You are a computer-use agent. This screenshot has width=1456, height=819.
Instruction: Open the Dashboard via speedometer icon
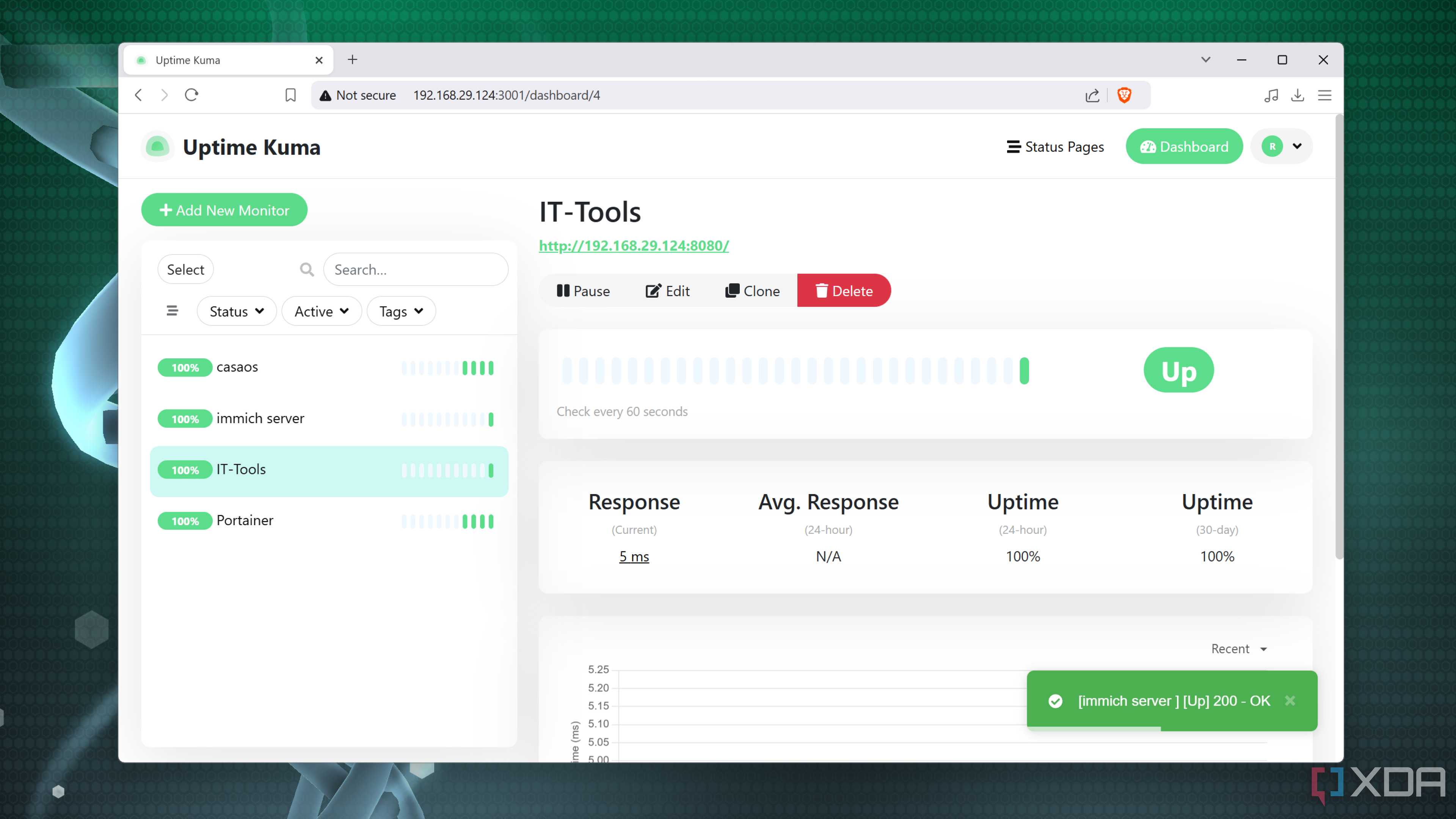1148,146
